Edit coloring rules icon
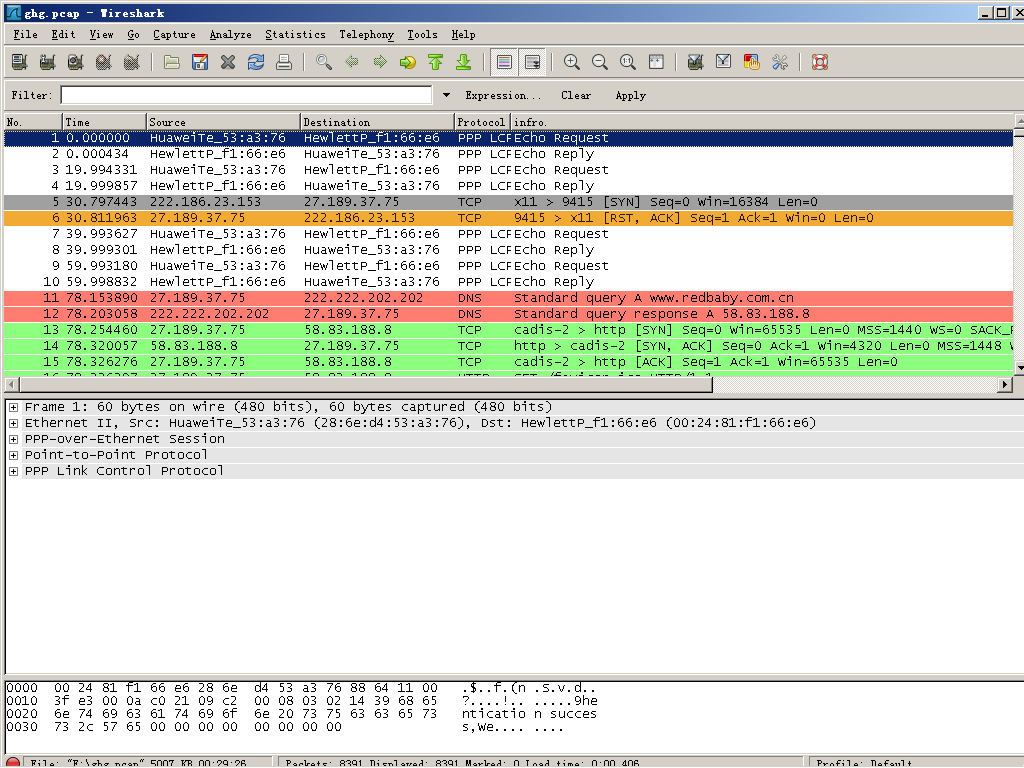 coord(752,62)
